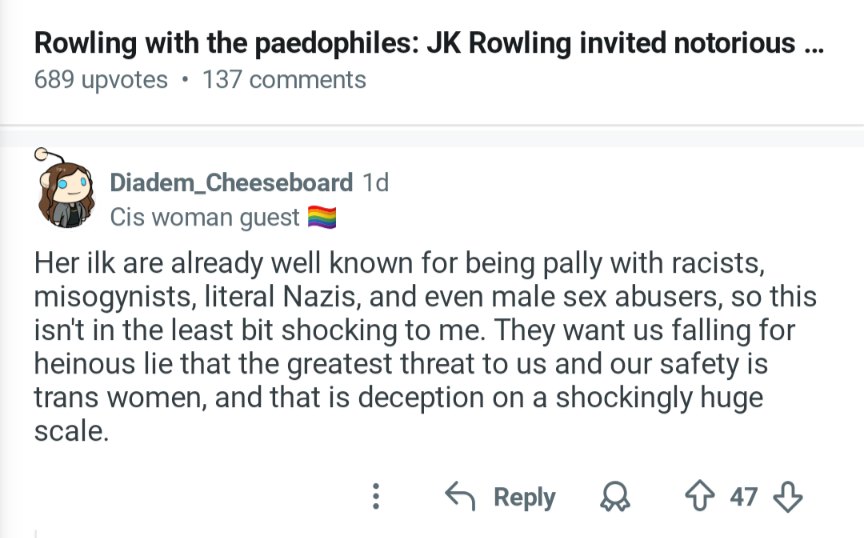
Task: Click the dot separator between upvotes and comments
Action: pyautogui.click(x=185, y=80)
